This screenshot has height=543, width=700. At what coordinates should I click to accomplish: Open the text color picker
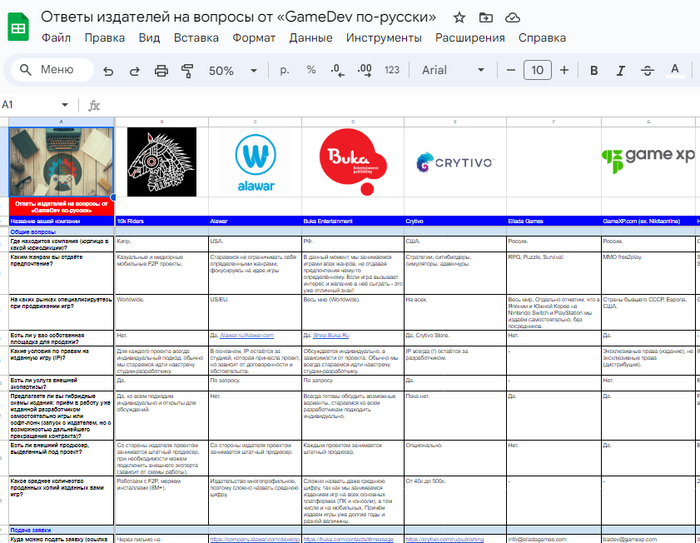pyautogui.click(x=675, y=71)
